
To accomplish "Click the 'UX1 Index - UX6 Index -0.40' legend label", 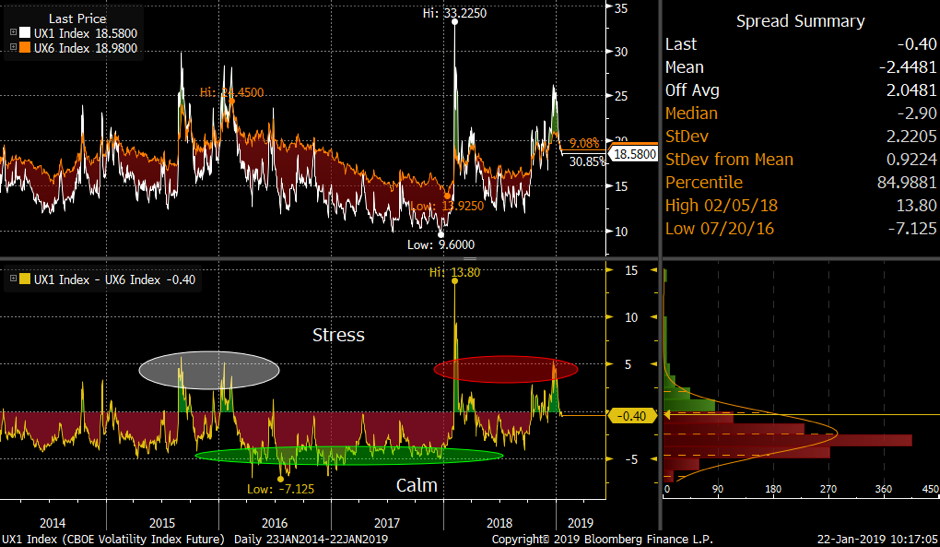I will click(x=115, y=280).
